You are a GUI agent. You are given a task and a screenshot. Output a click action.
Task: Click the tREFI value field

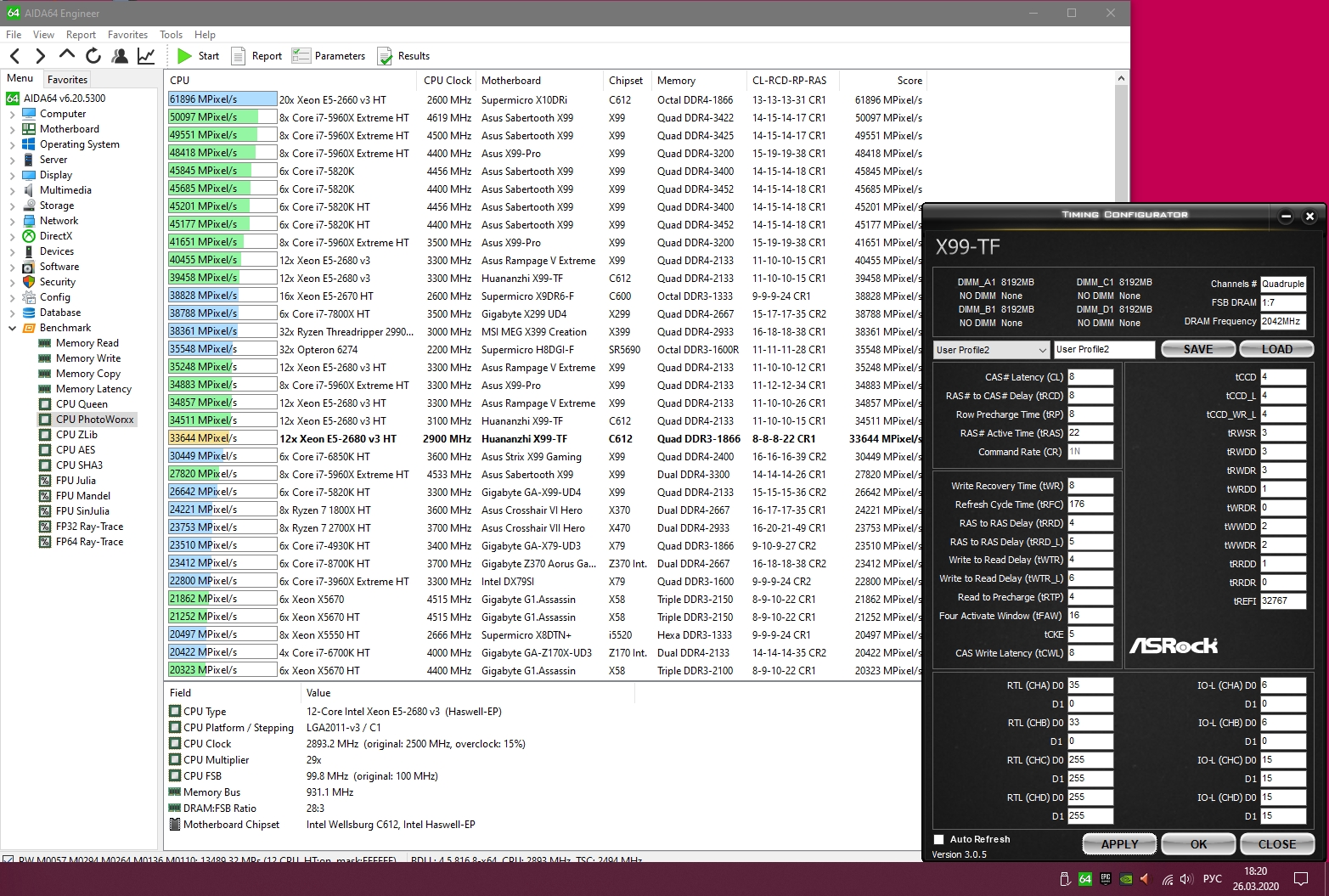(x=1283, y=600)
